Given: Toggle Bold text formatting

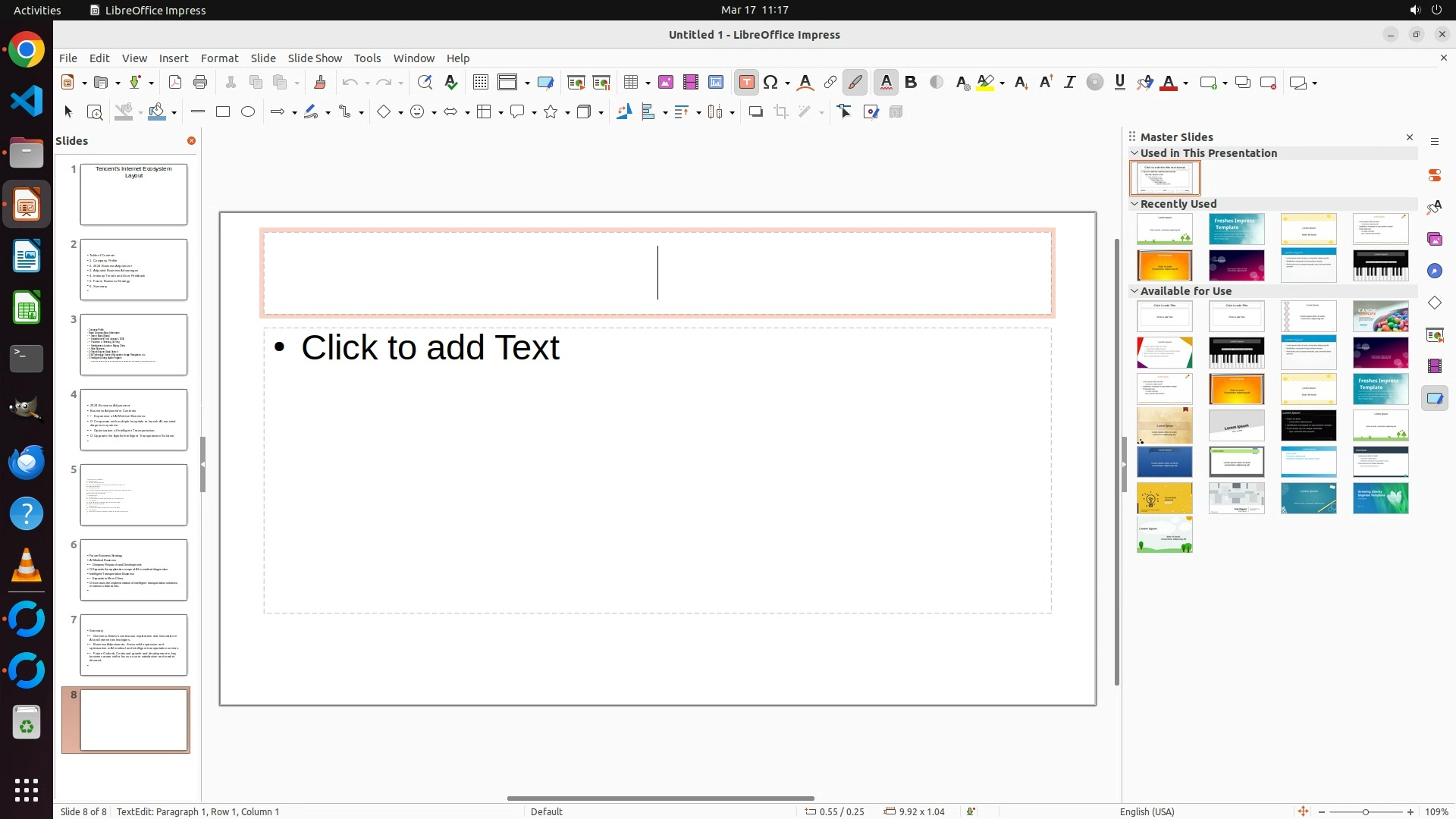Looking at the screenshot, I should tap(911, 83).
